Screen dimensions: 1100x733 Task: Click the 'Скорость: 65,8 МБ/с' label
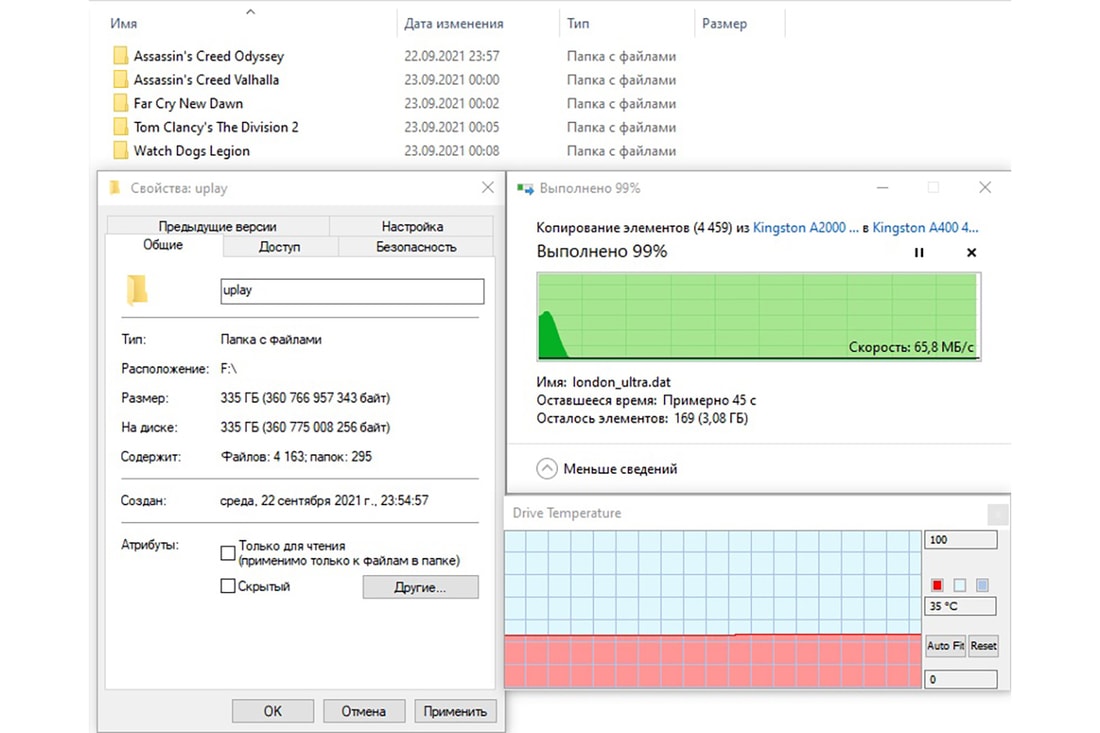pos(911,347)
